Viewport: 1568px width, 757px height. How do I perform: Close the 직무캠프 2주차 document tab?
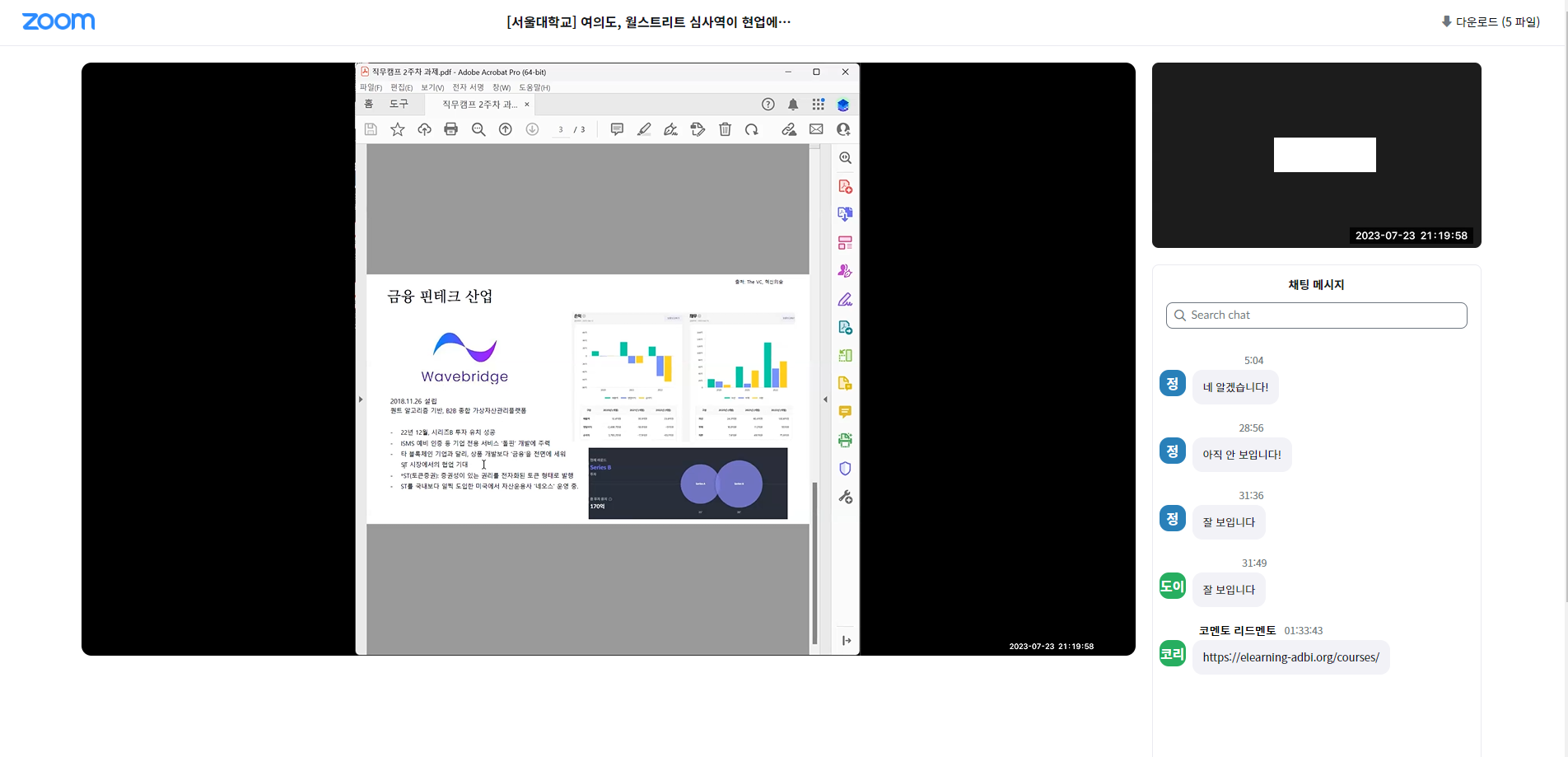click(x=527, y=105)
